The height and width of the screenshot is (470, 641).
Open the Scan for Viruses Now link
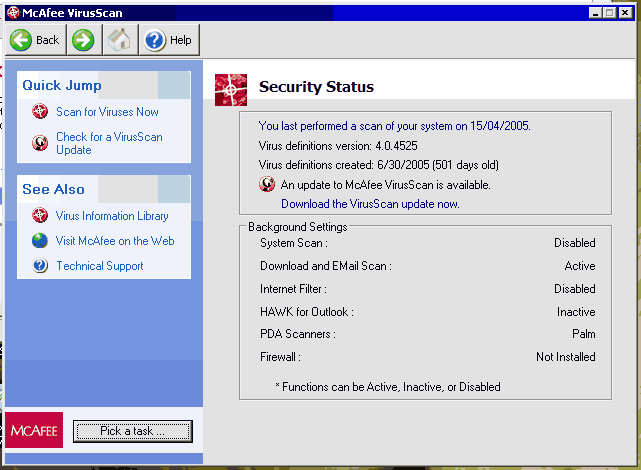pos(107,112)
